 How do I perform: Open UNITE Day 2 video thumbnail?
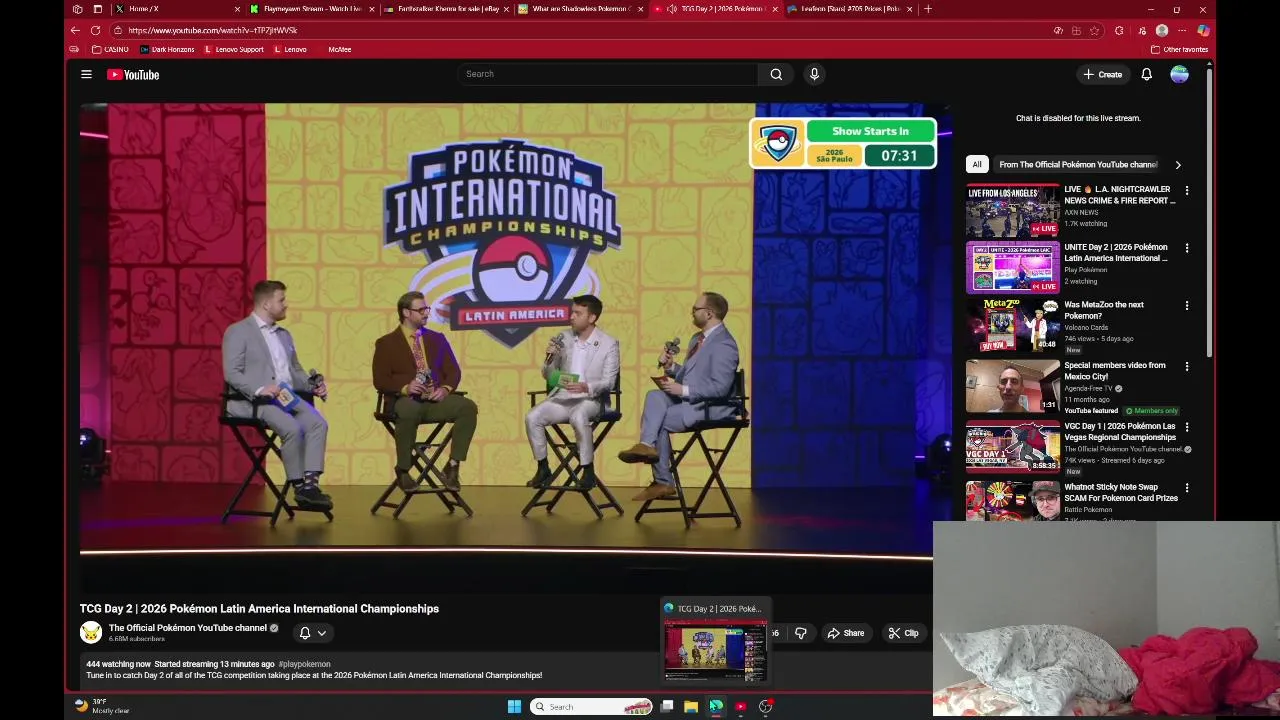(x=1012, y=267)
